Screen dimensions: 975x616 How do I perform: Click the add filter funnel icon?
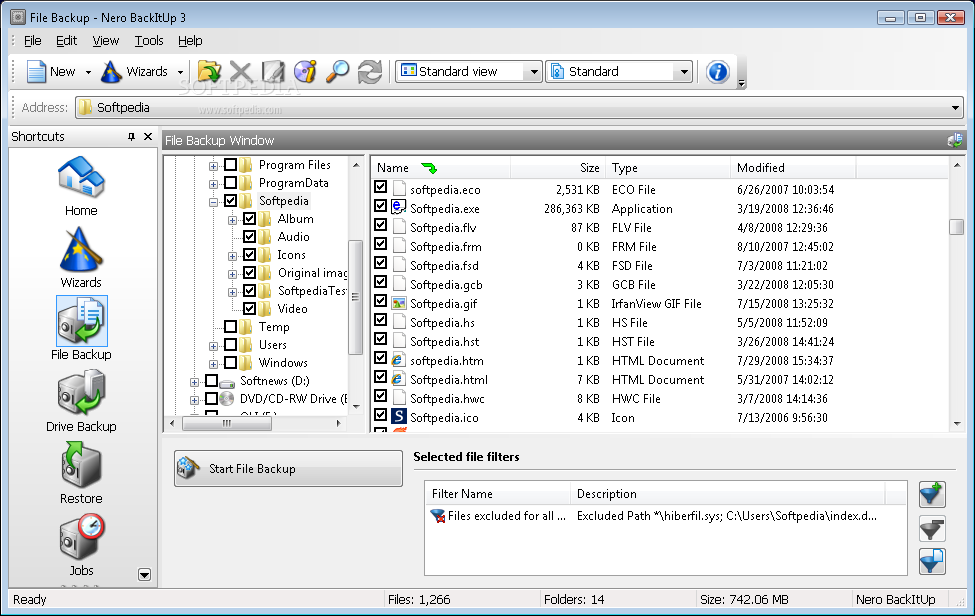(x=932, y=495)
